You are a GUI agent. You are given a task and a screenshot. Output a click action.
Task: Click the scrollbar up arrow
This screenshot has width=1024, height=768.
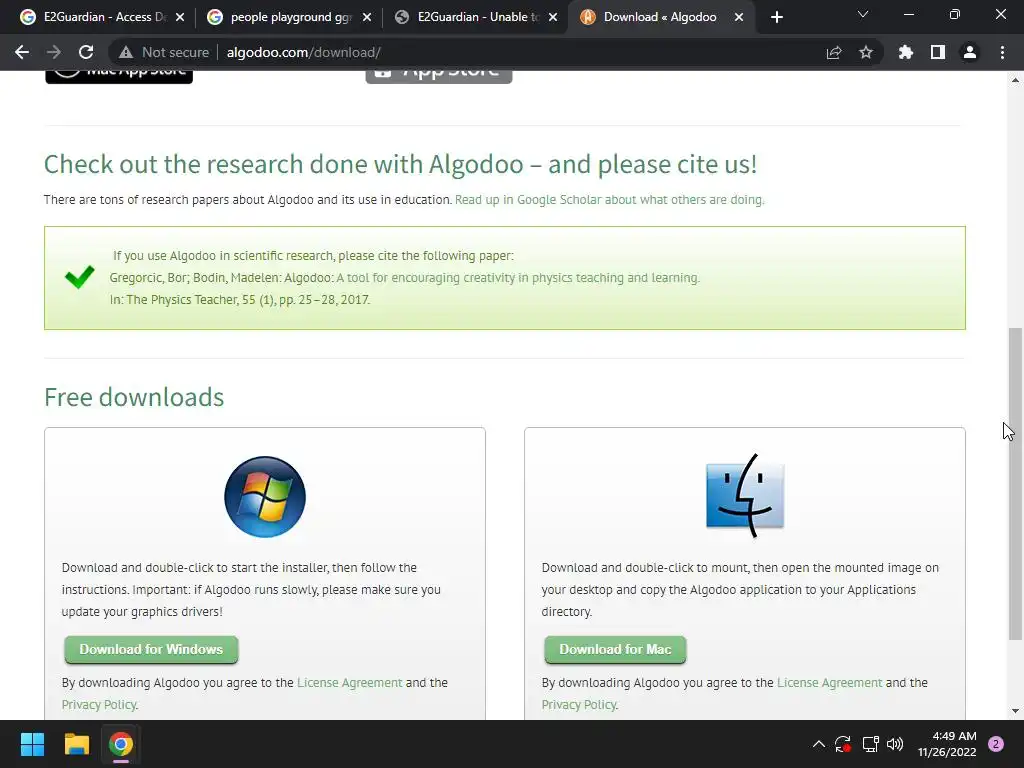[x=1015, y=80]
